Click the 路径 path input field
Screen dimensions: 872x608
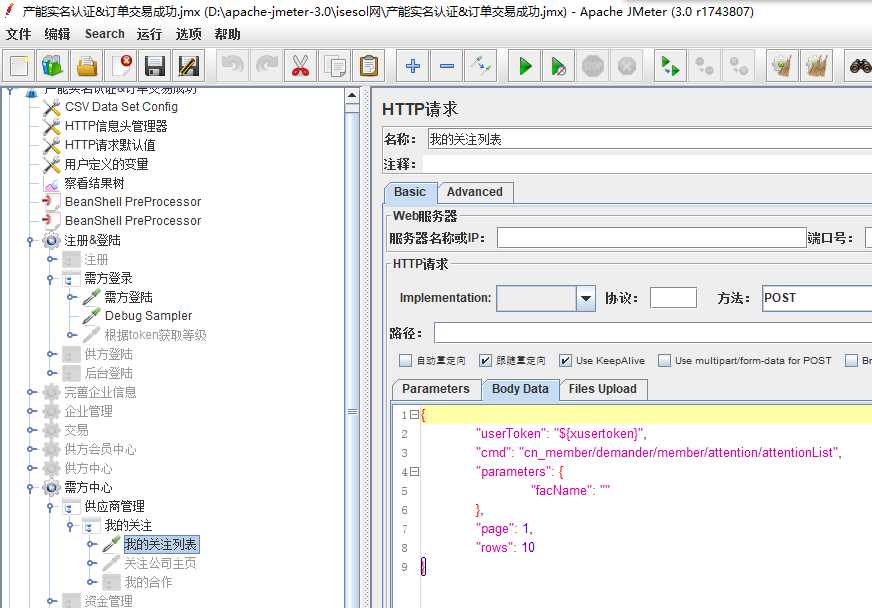pyautogui.click(x=653, y=333)
